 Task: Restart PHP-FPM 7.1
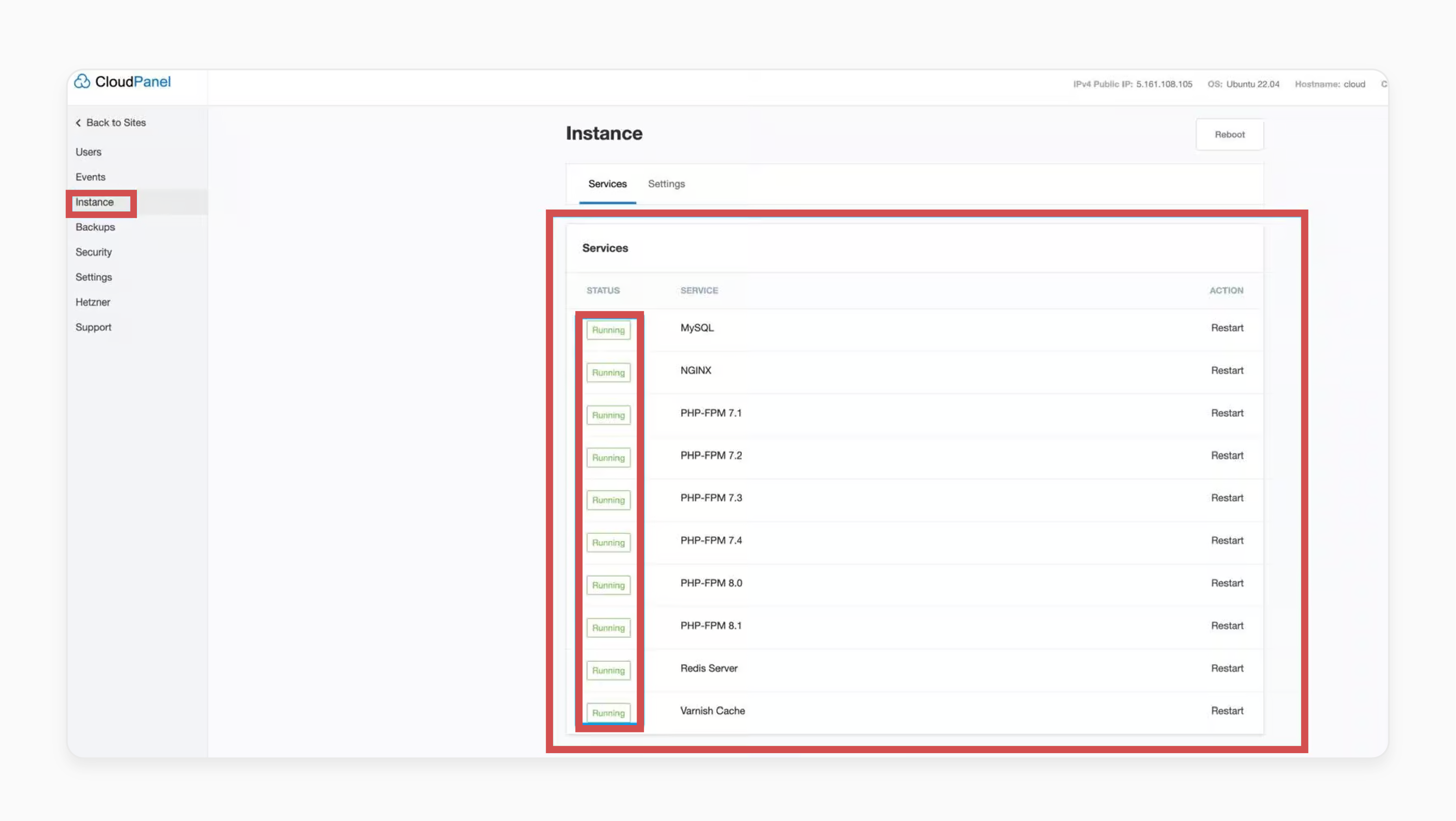click(x=1227, y=413)
